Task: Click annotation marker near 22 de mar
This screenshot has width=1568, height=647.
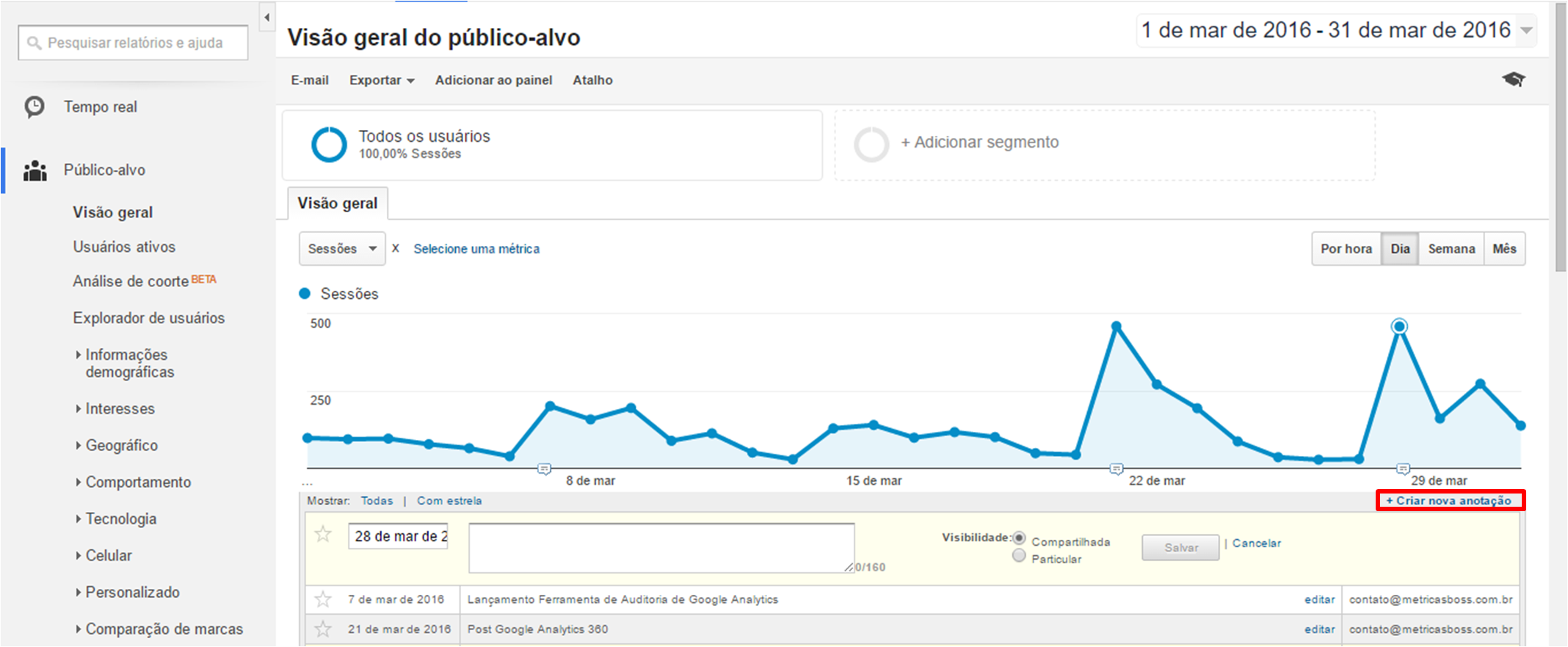Action: pos(1116,469)
